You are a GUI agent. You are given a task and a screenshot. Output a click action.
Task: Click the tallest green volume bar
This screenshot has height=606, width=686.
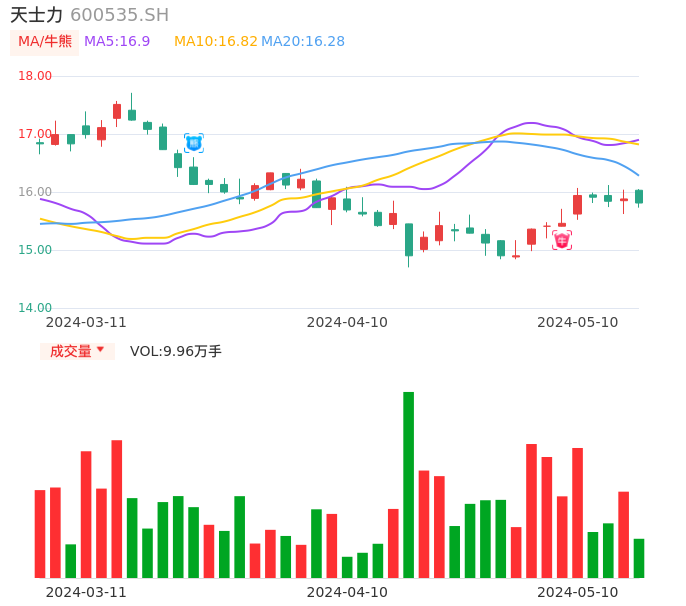click(x=408, y=484)
